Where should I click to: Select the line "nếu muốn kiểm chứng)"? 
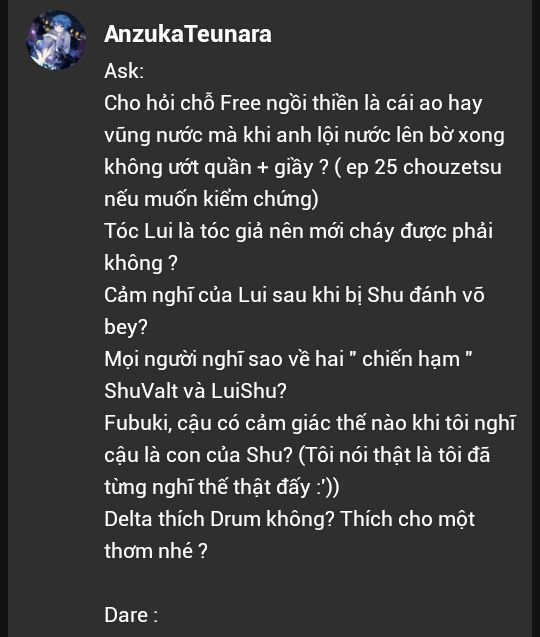pyautogui.click(x=211, y=199)
